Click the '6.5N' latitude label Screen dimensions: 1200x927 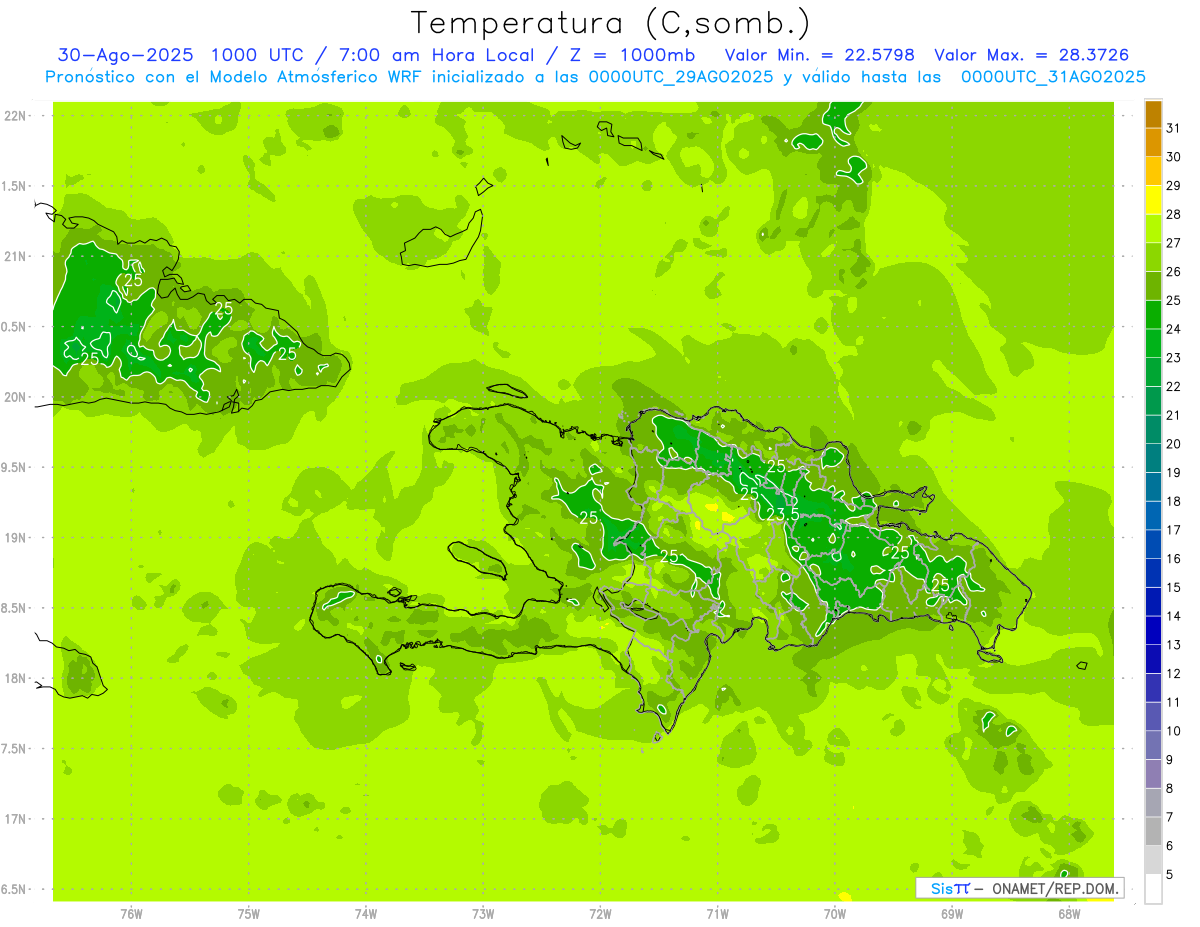(14, 889)
